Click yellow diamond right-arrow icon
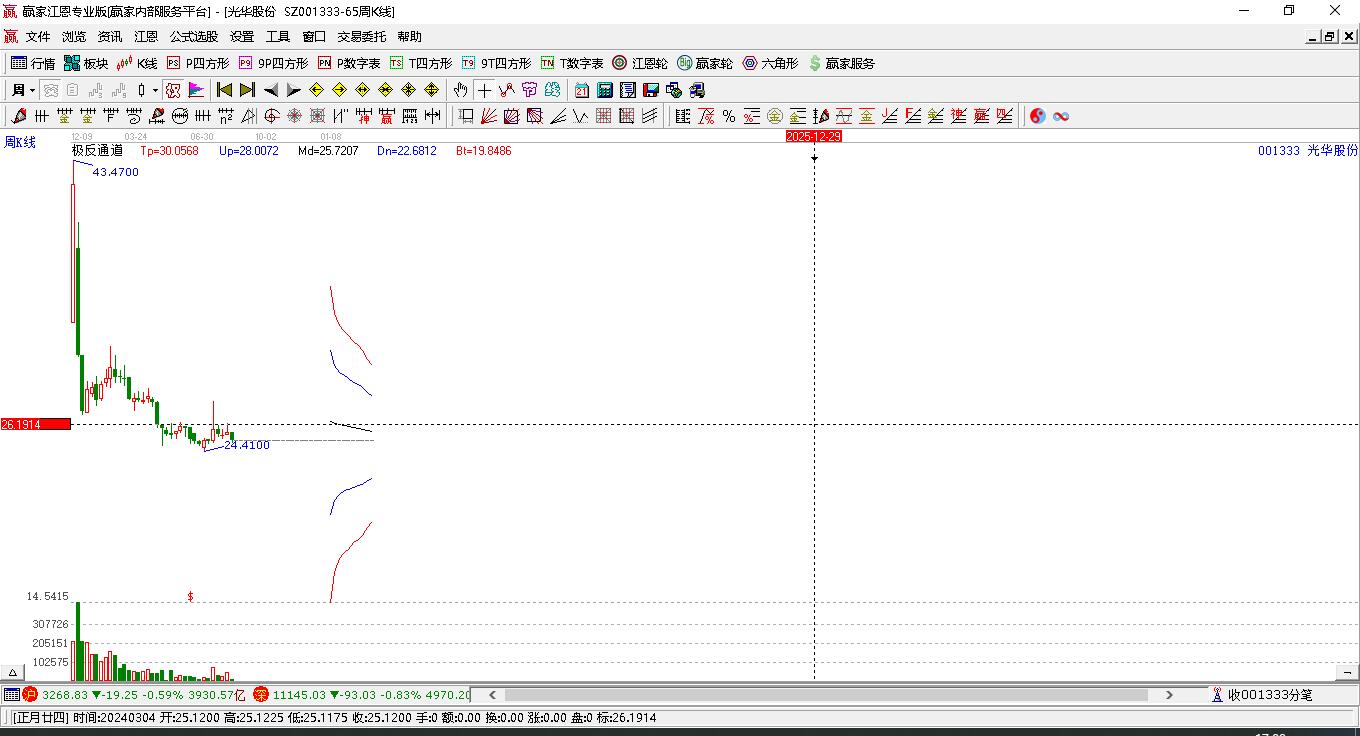Image resolution: width=1360 pixels, height=736 pixels. point(339,90)
